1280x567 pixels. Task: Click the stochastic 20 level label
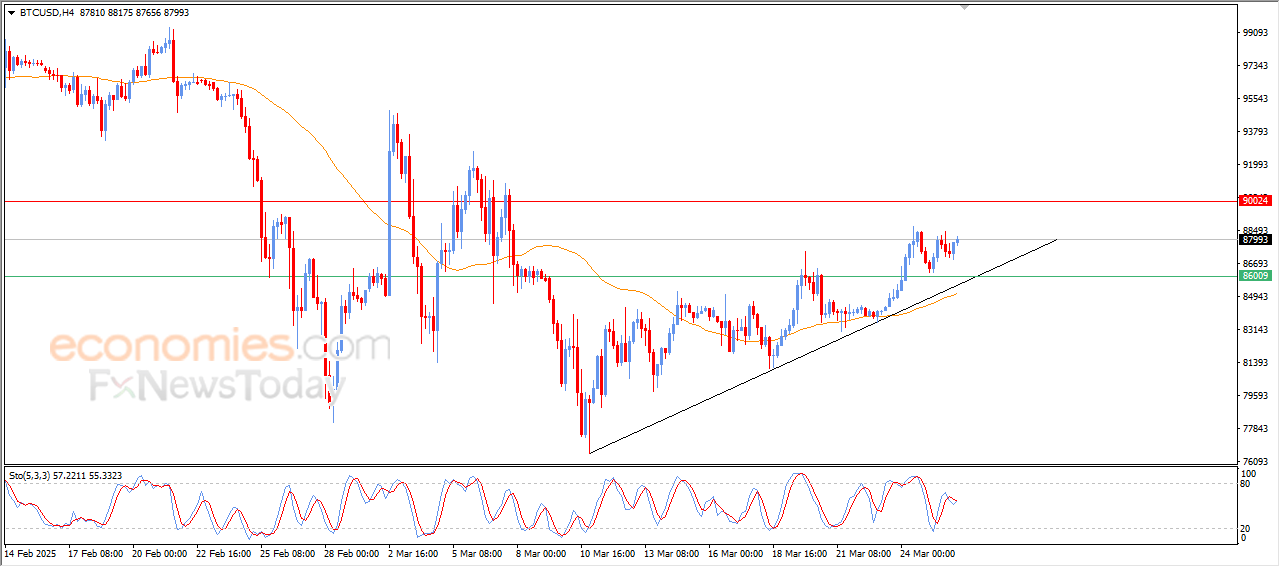(1246, 527)
